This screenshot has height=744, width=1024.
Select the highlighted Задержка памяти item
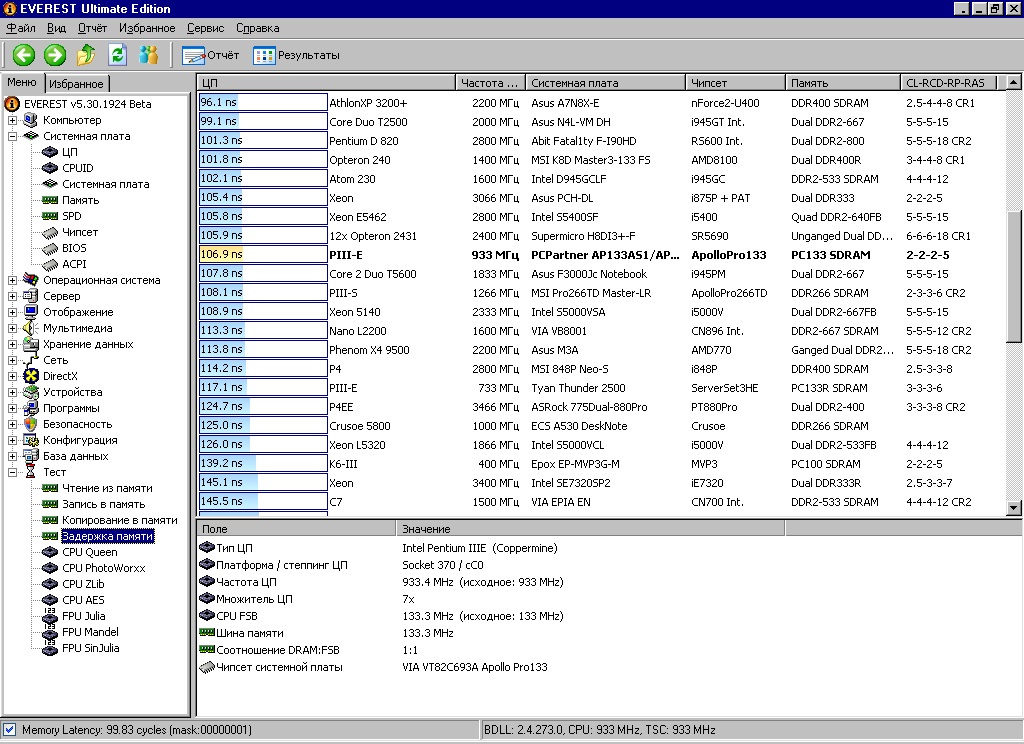click(107, 536)
